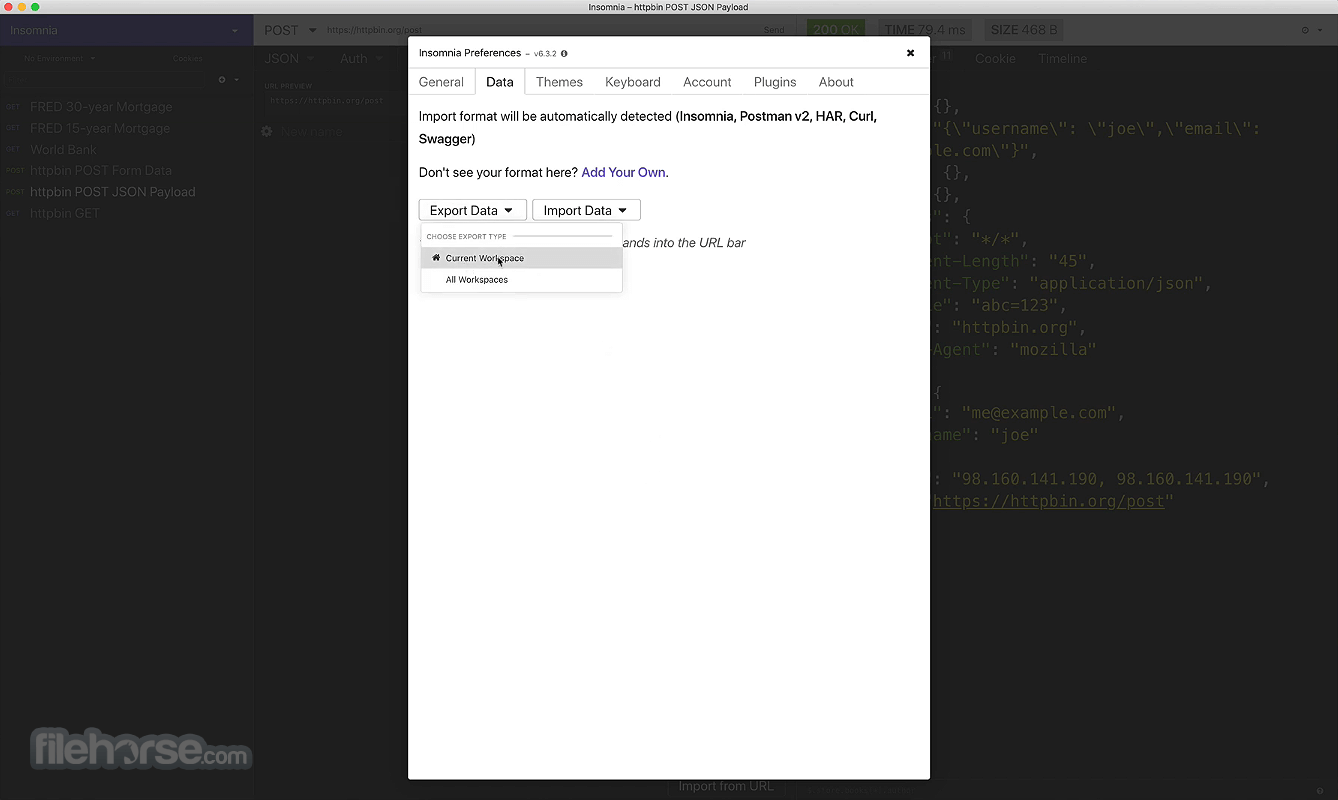
Task: Switch to the General preferences tab
Action: coord(441,82)
